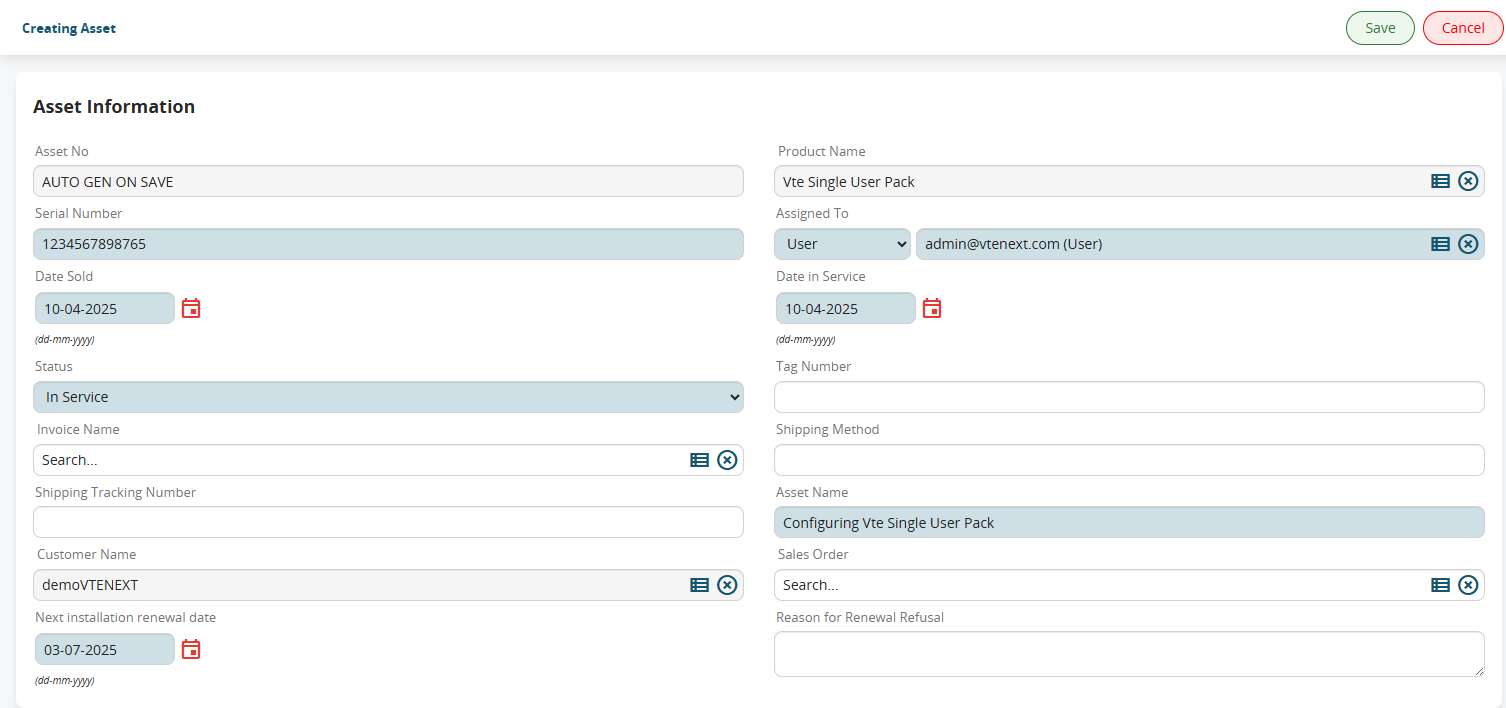The image size is (1506, 708).
Task: Select the Asset Information section heading
Action: (x=114, y=106)
